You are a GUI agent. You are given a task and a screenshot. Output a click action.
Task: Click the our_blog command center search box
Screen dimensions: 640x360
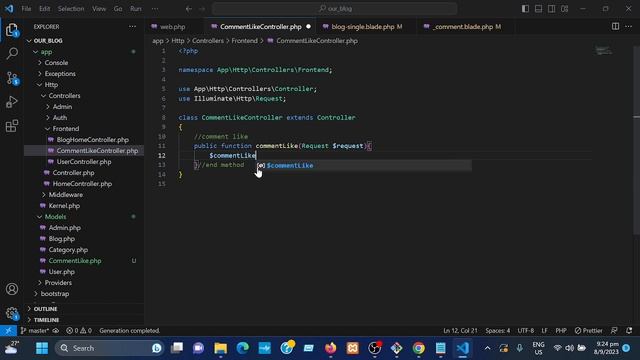[x=335, y=9]
